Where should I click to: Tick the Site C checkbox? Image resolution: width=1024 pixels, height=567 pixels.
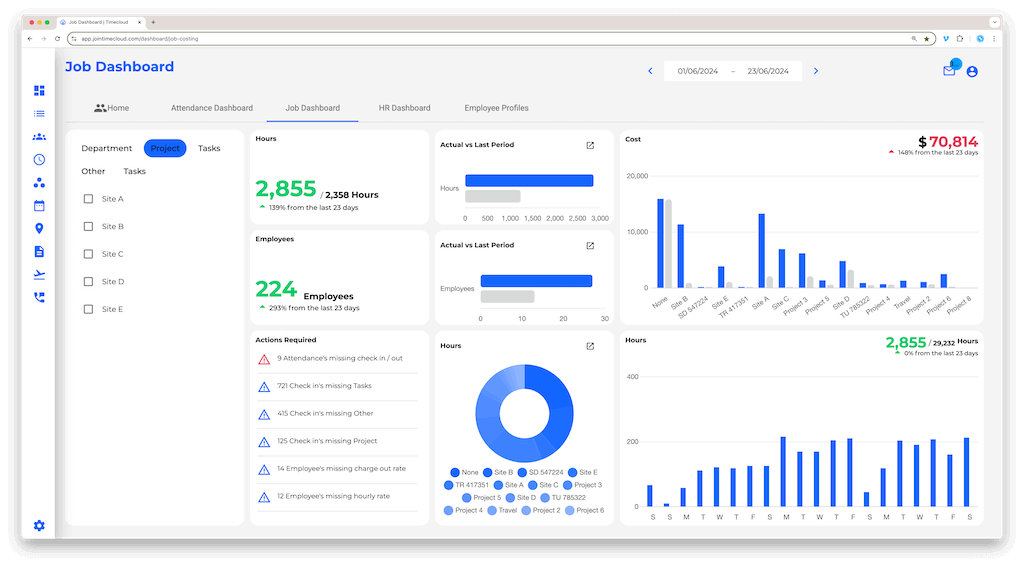(x=88, y=254)
